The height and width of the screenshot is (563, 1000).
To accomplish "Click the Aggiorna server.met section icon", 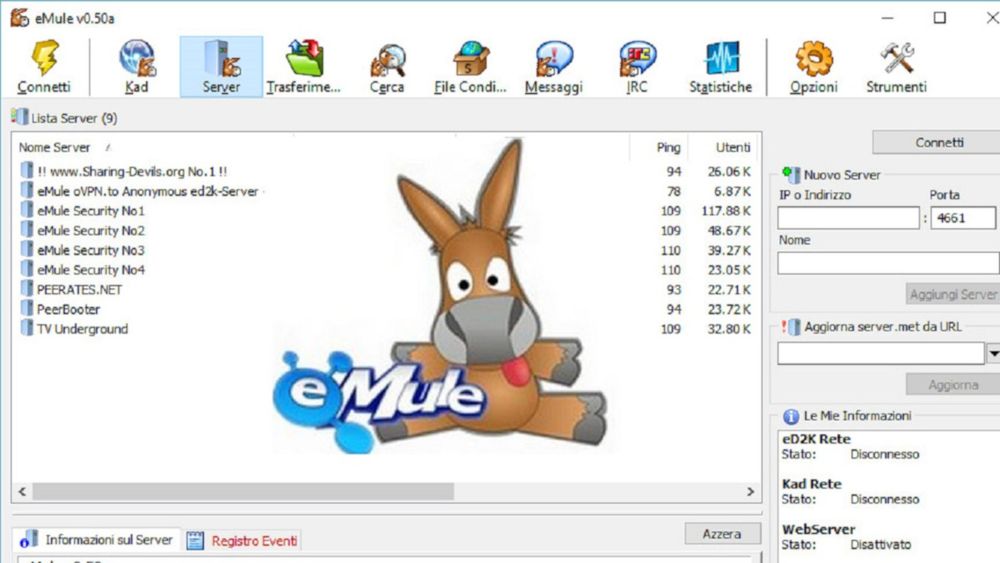I will 791,326.
